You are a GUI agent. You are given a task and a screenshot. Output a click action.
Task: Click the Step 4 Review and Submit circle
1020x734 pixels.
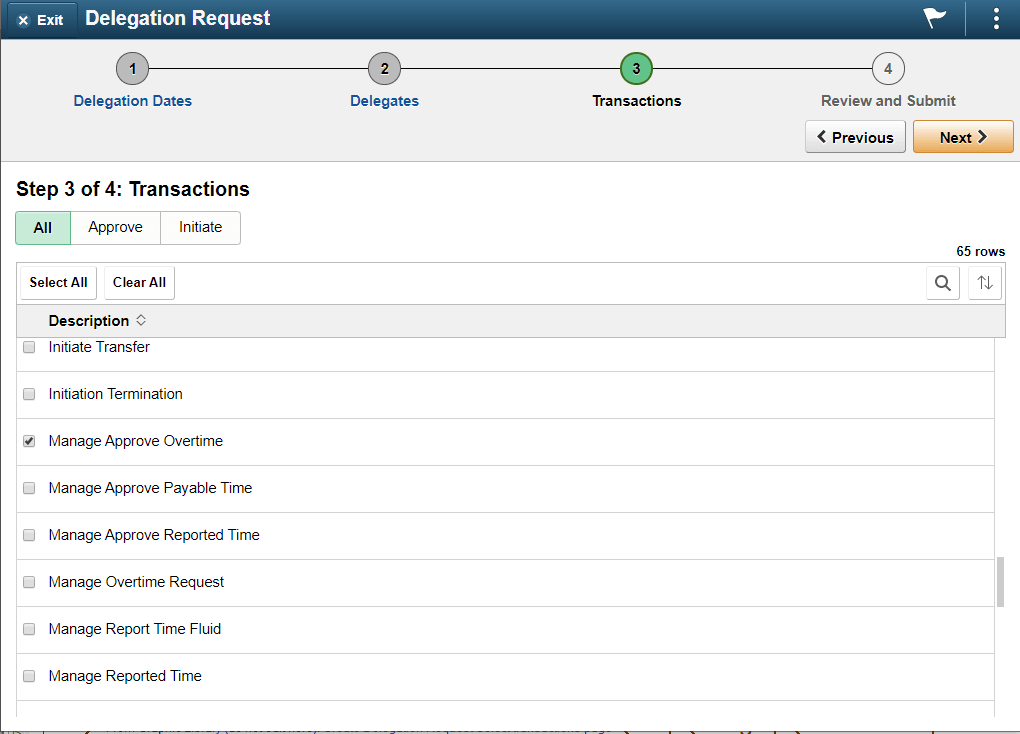coord(887,68)
